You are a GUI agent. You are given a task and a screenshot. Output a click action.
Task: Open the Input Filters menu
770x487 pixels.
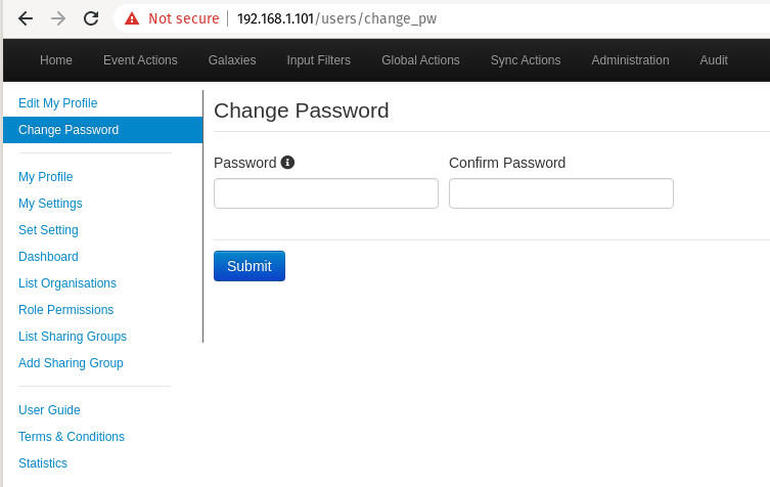pos(318,60)
